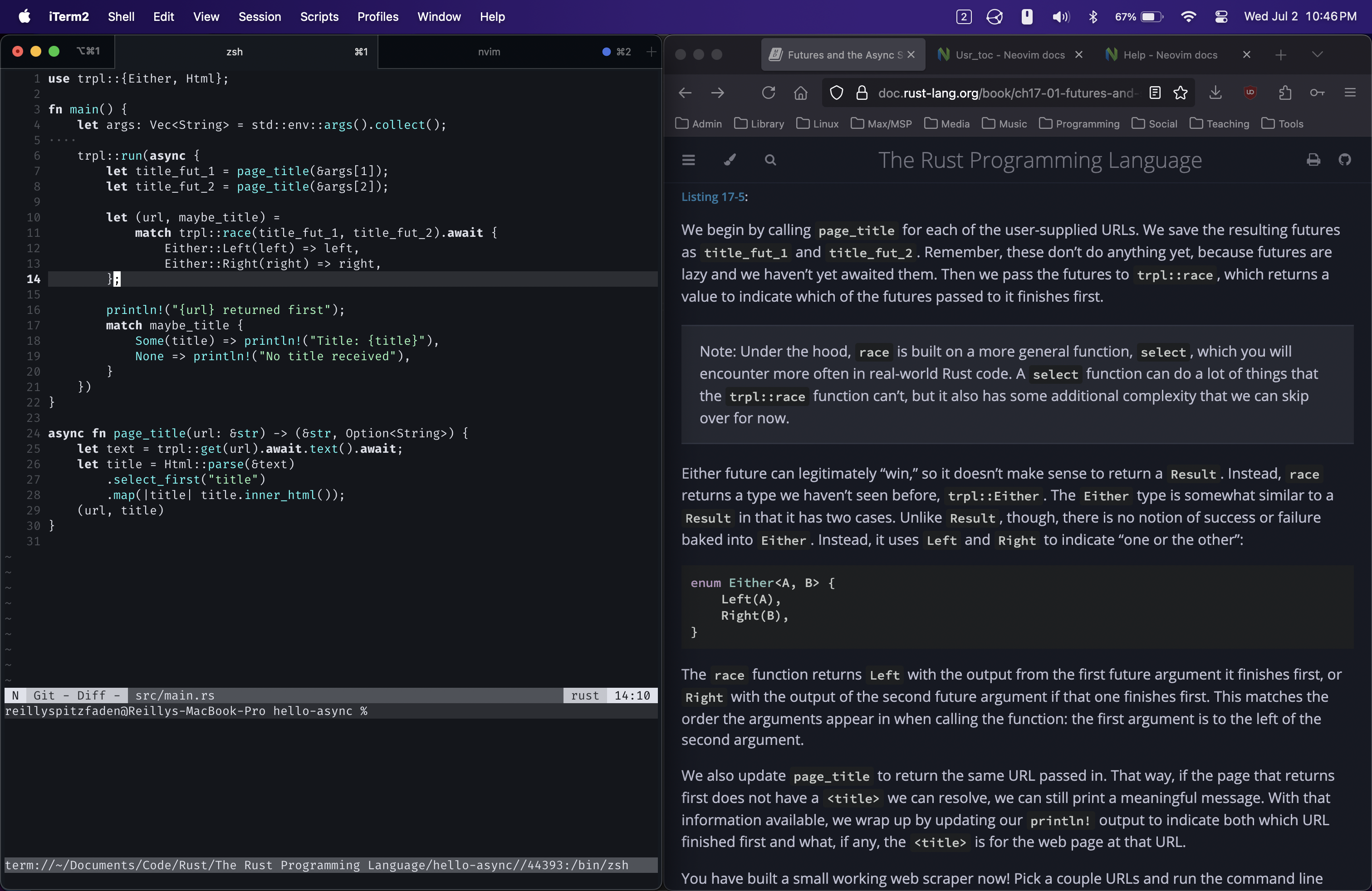
Task: Close the Futures and the Async tab
Action: pyautogui.click(x=911, y=55)
